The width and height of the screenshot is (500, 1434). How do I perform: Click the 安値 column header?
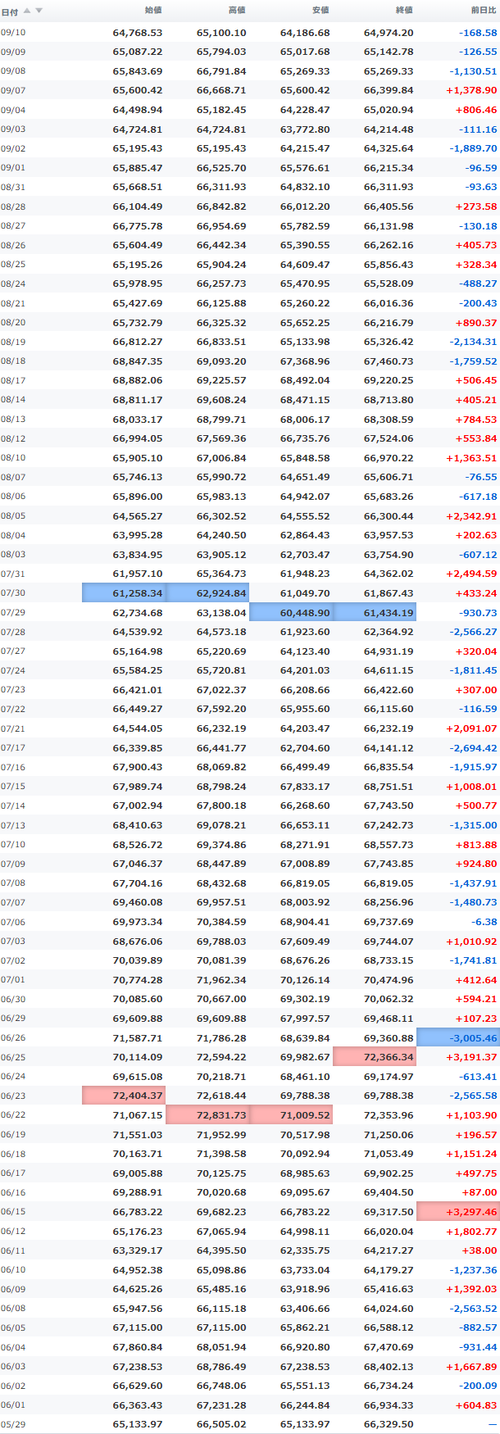tap(319, 10)
